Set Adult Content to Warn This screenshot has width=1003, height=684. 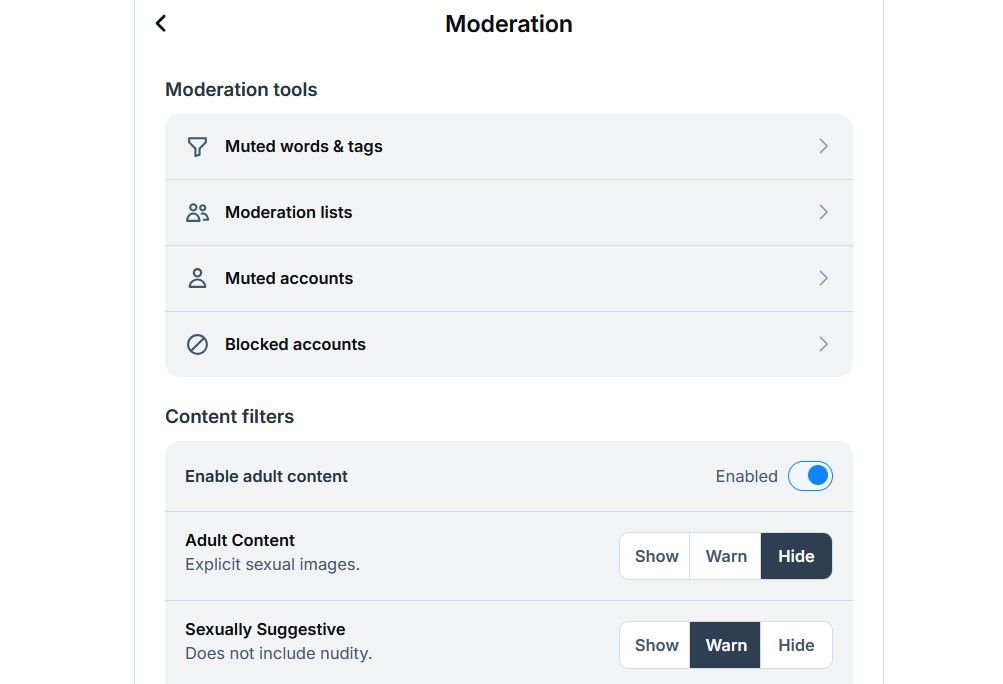pyautogui.click(x=726, y=556)
